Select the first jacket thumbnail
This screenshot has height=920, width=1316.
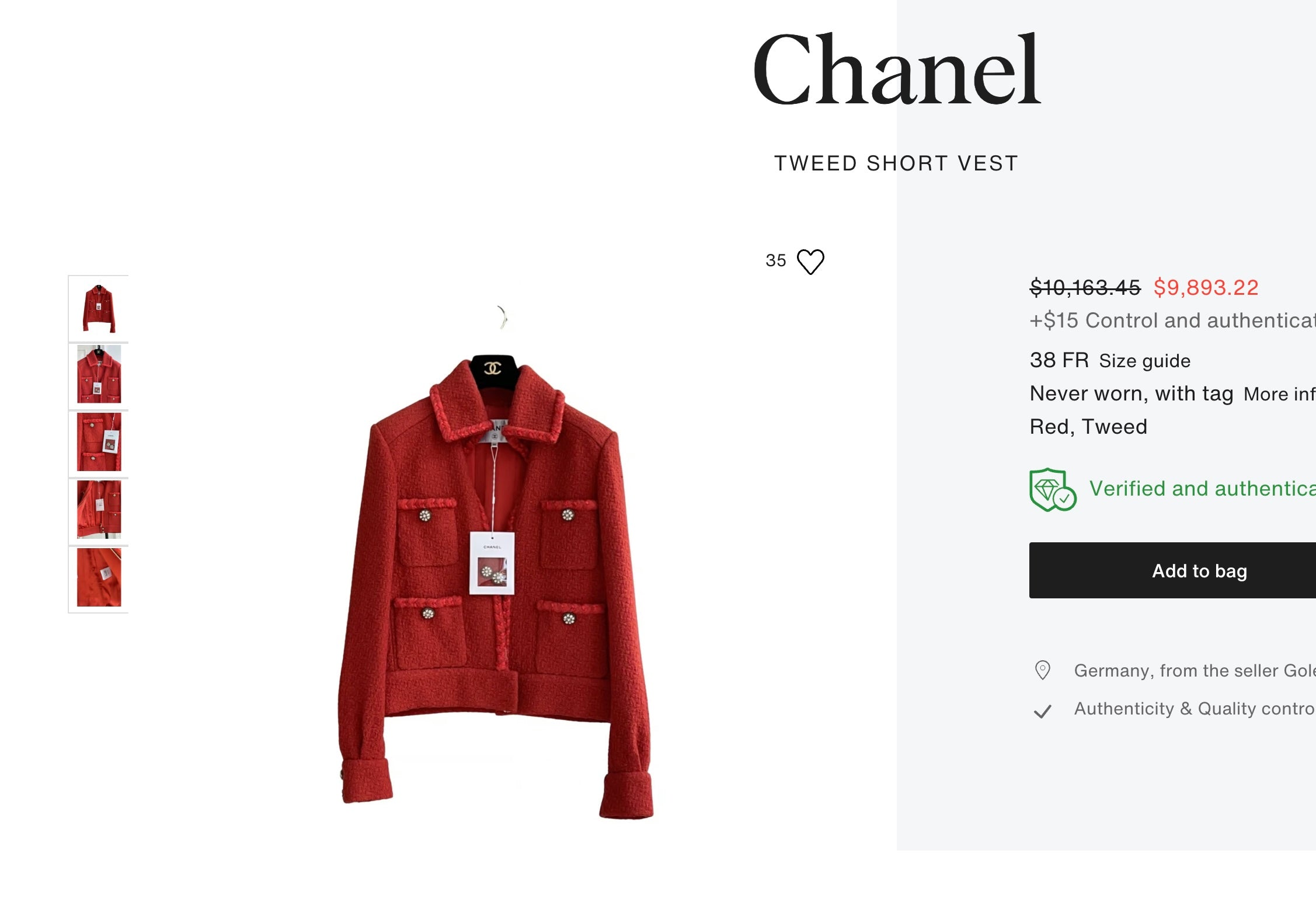coord(99,309)
